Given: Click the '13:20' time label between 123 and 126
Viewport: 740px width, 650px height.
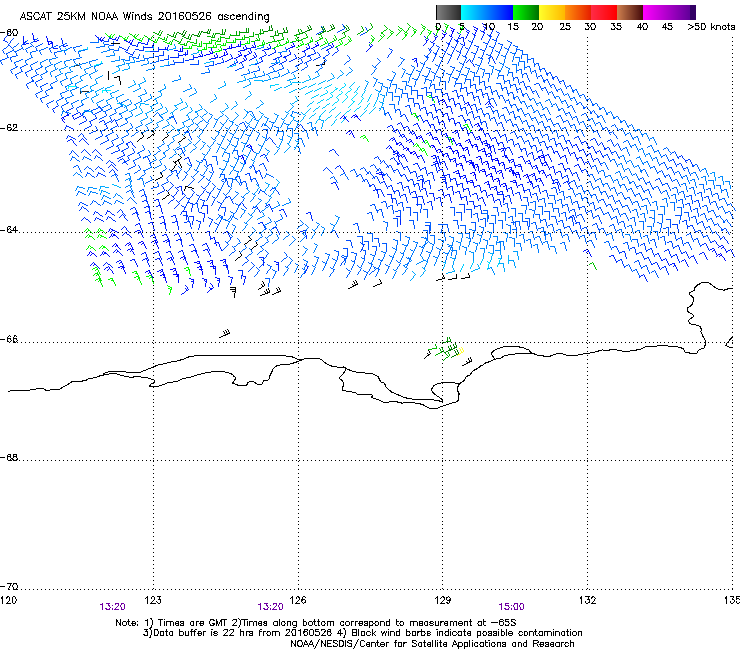Looking at the screenshot, I should (270, 607).
